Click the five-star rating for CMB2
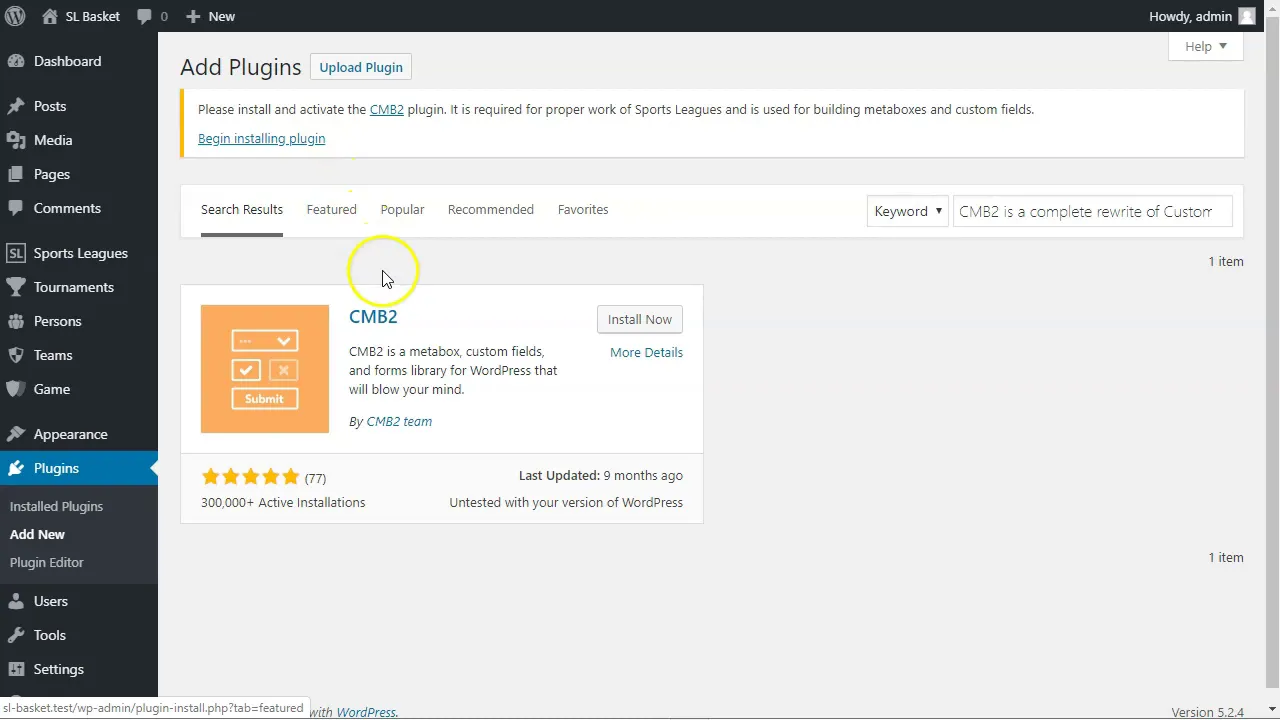 tap(250, 477)
